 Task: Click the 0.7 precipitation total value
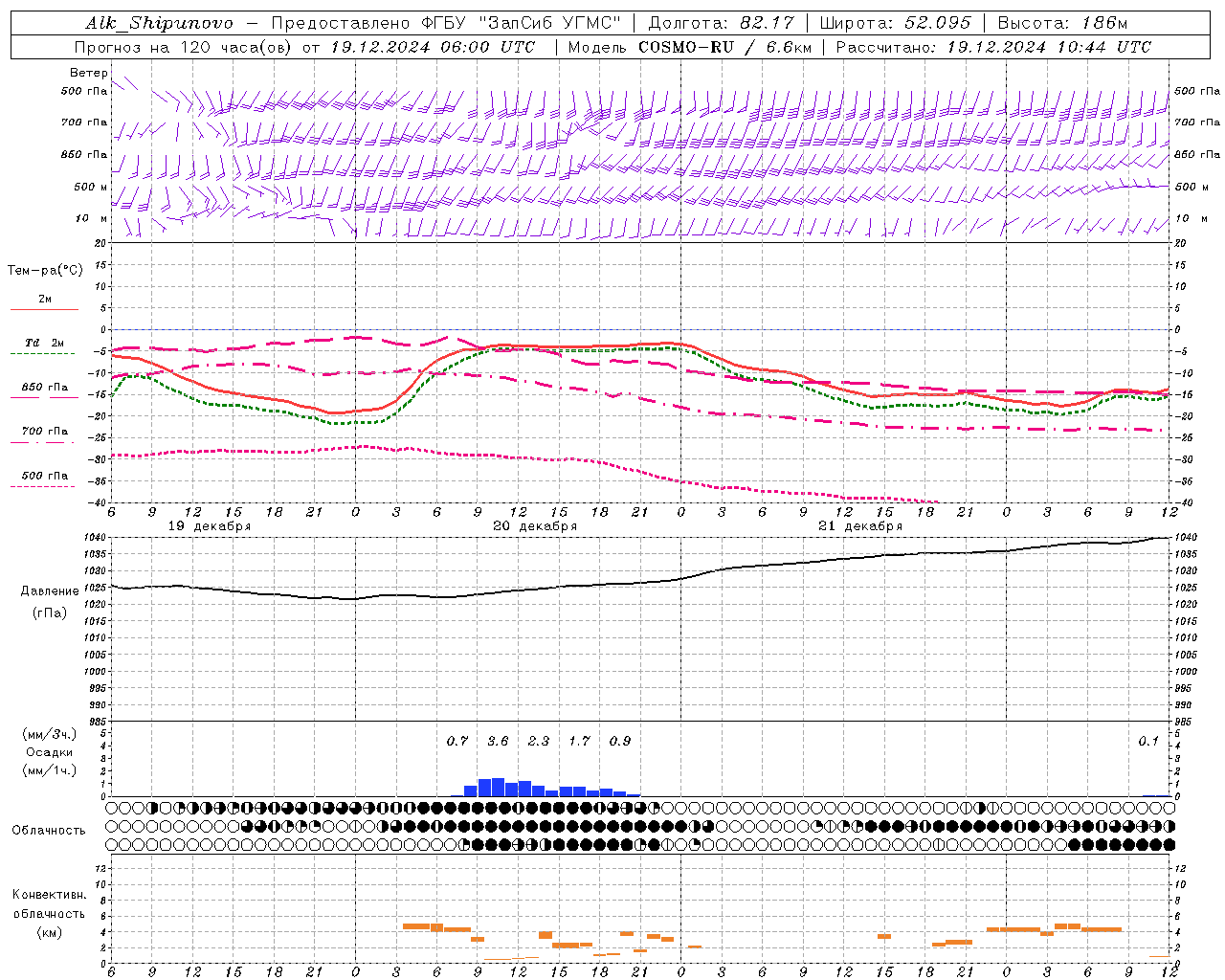pyautogui.click(x=457, y=741)
